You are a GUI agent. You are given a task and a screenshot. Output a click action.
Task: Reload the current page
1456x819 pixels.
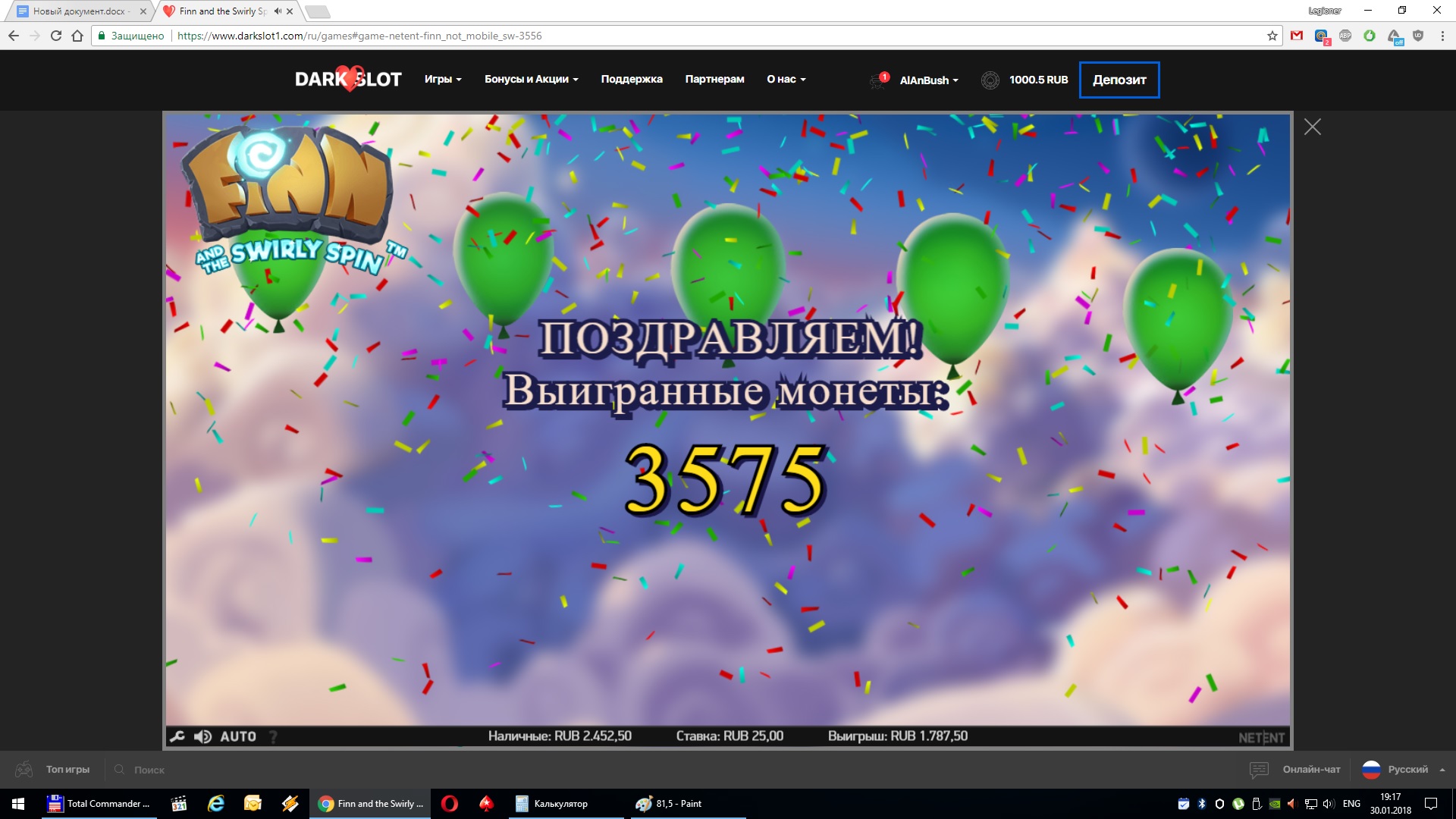coord(55,36)
